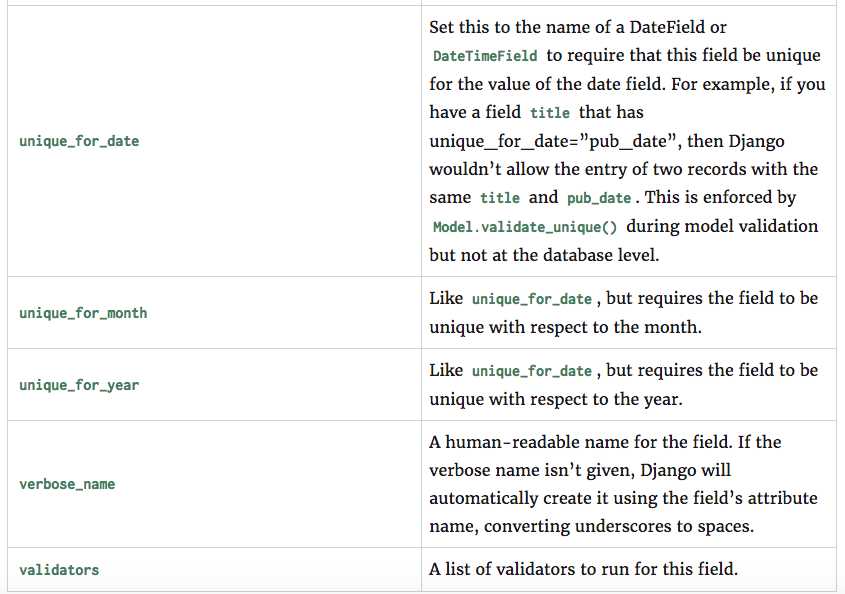The width and height of the screenshot is (845, 594).
Task: Click the unique_for_year option name
Action: coord(79,385)
